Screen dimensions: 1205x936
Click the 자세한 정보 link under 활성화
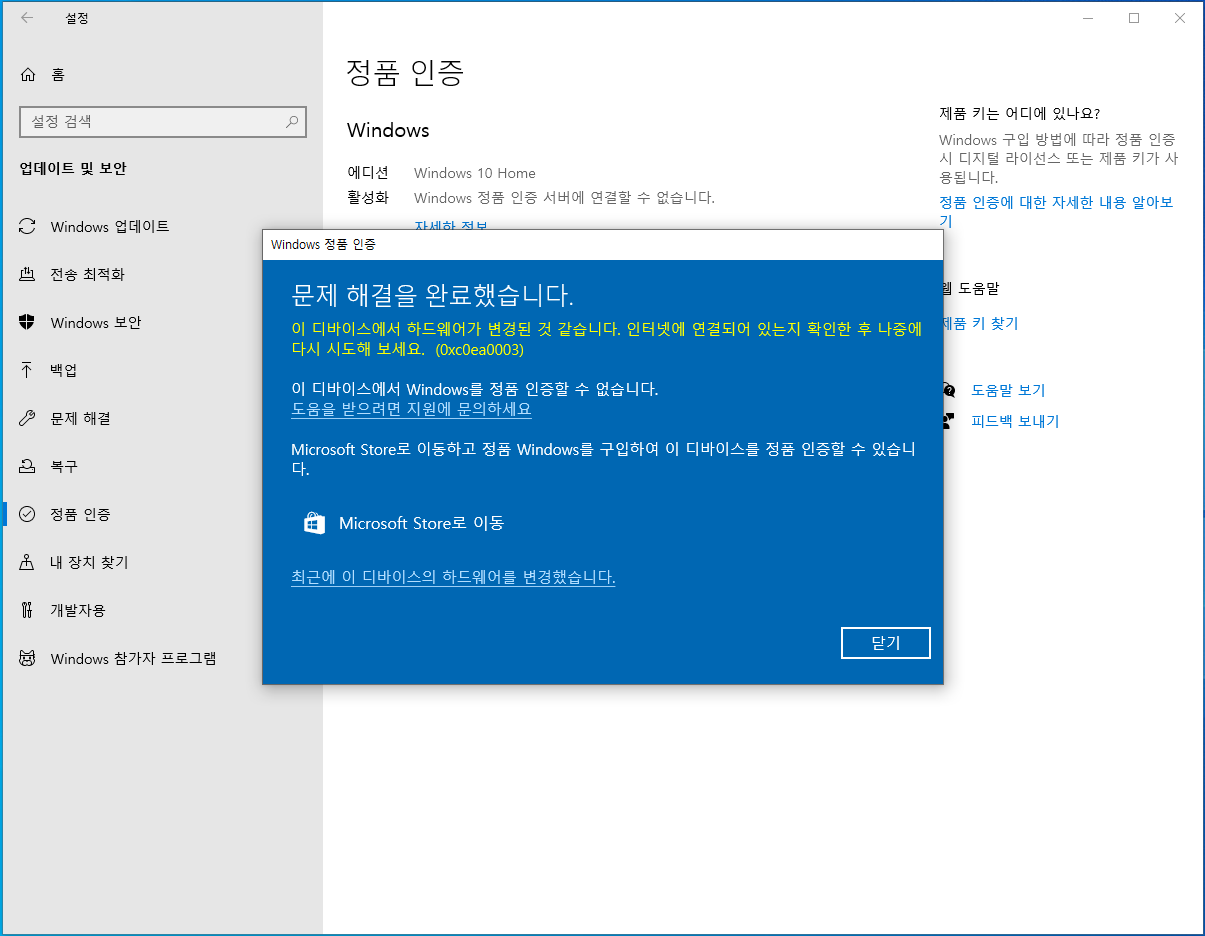pos(451,225)
